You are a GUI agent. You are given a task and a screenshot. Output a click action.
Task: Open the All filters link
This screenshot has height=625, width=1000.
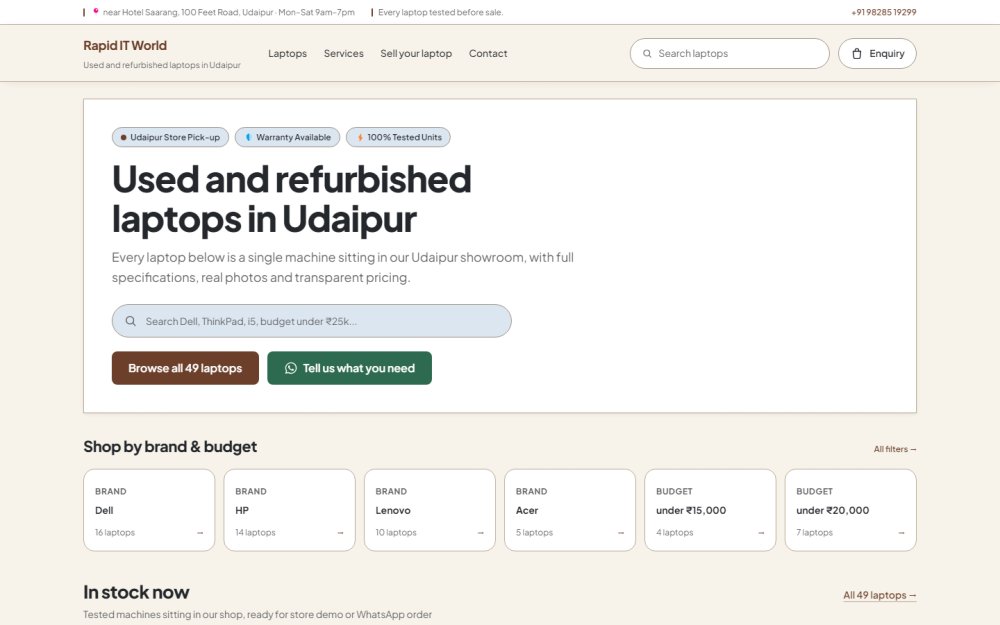(x=895, y=449)
